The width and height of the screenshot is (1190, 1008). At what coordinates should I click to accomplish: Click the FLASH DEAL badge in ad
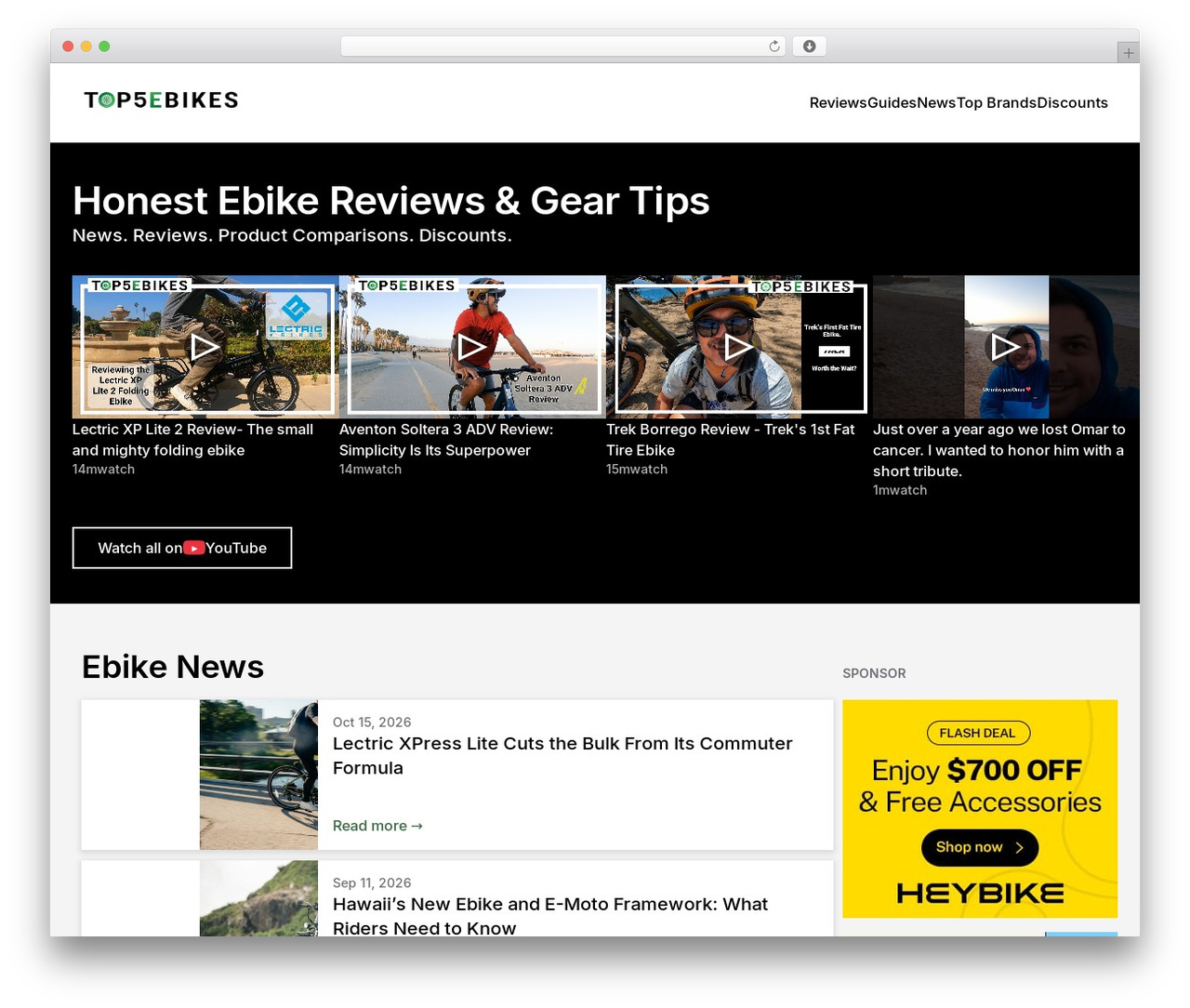[977, 733]
